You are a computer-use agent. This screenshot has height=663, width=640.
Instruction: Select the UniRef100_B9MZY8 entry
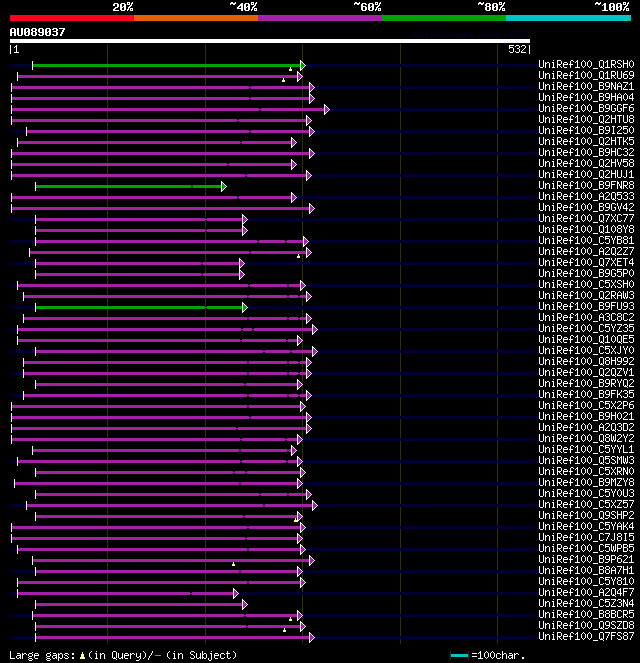coord(586,482)
